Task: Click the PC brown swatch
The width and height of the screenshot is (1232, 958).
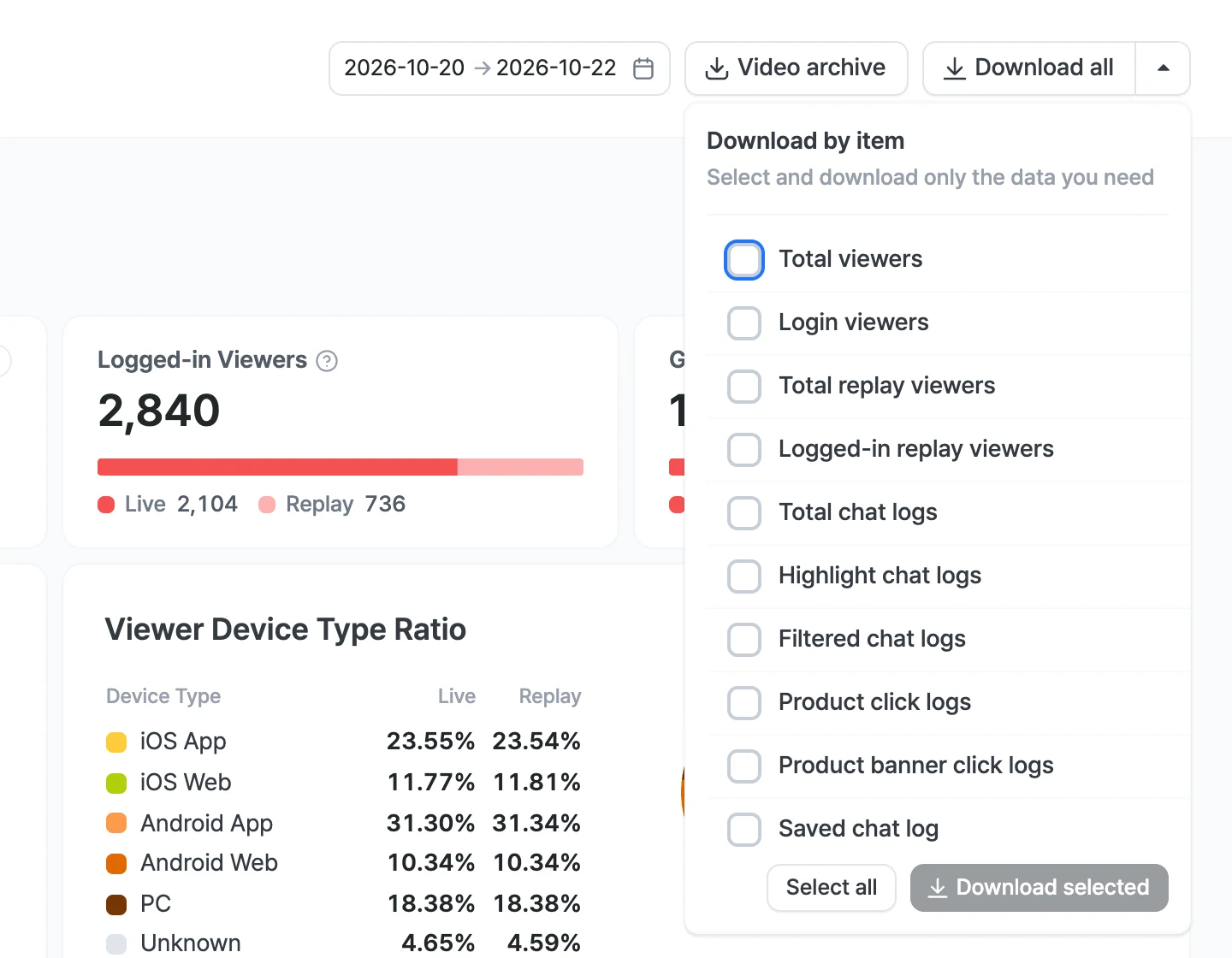Action: pyautogui.click(x=116, y=904)
